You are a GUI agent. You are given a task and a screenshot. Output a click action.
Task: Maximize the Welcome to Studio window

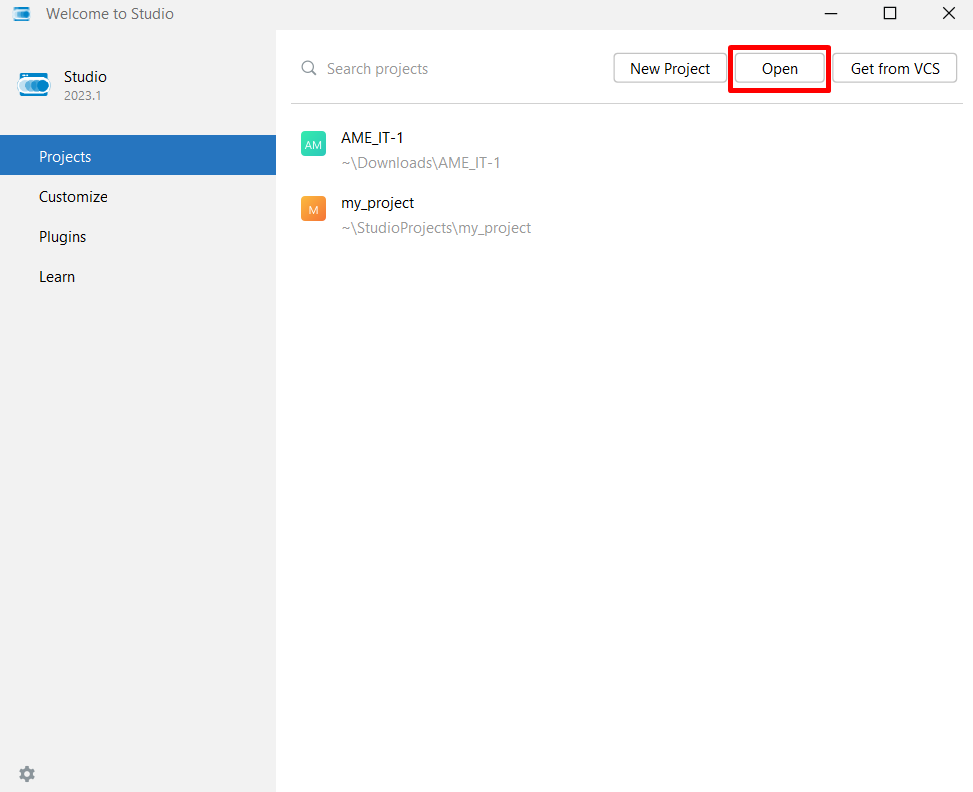click(889, 14)
